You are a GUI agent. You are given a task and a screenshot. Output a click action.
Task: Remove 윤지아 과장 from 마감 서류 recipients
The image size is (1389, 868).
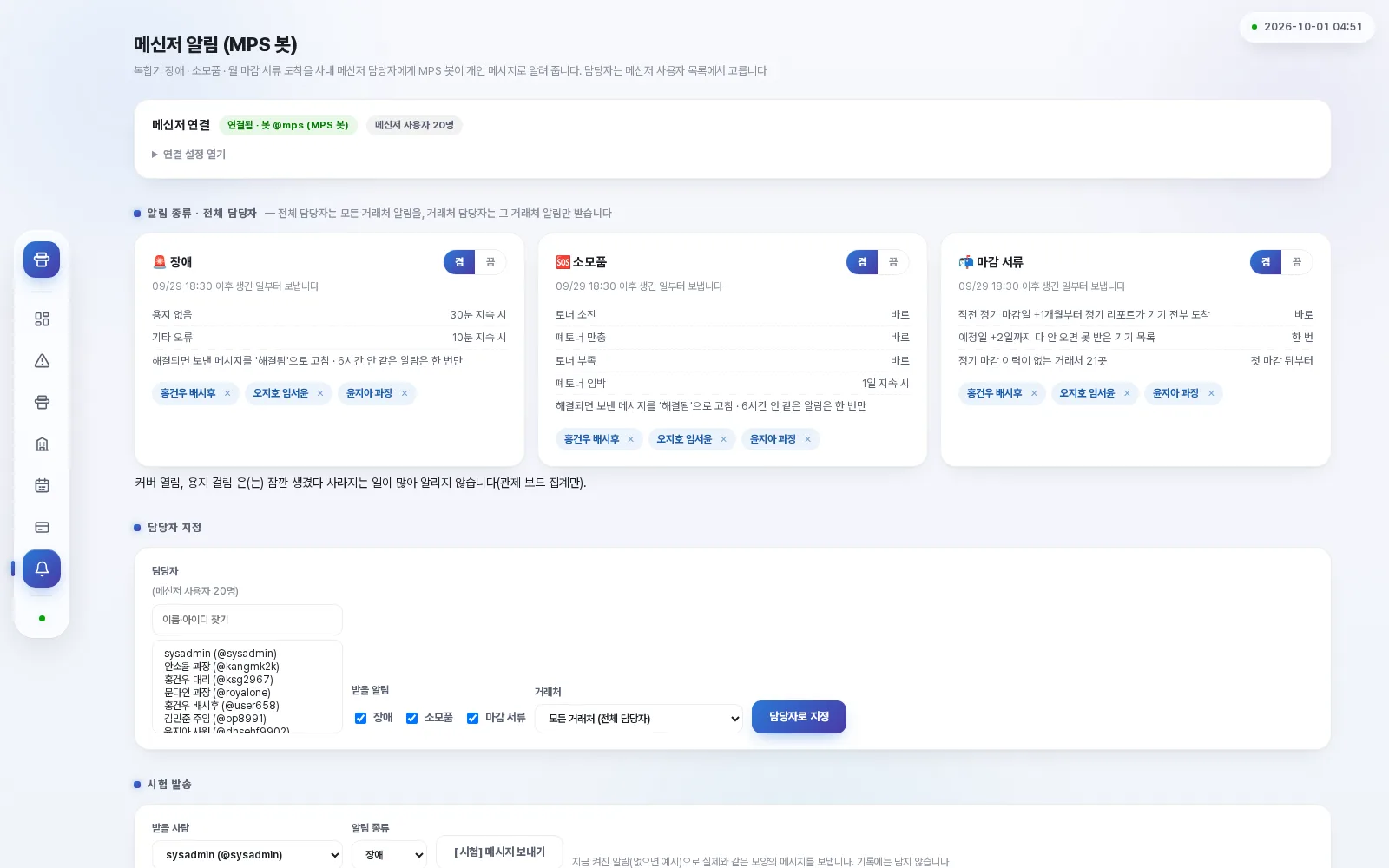1211,393
